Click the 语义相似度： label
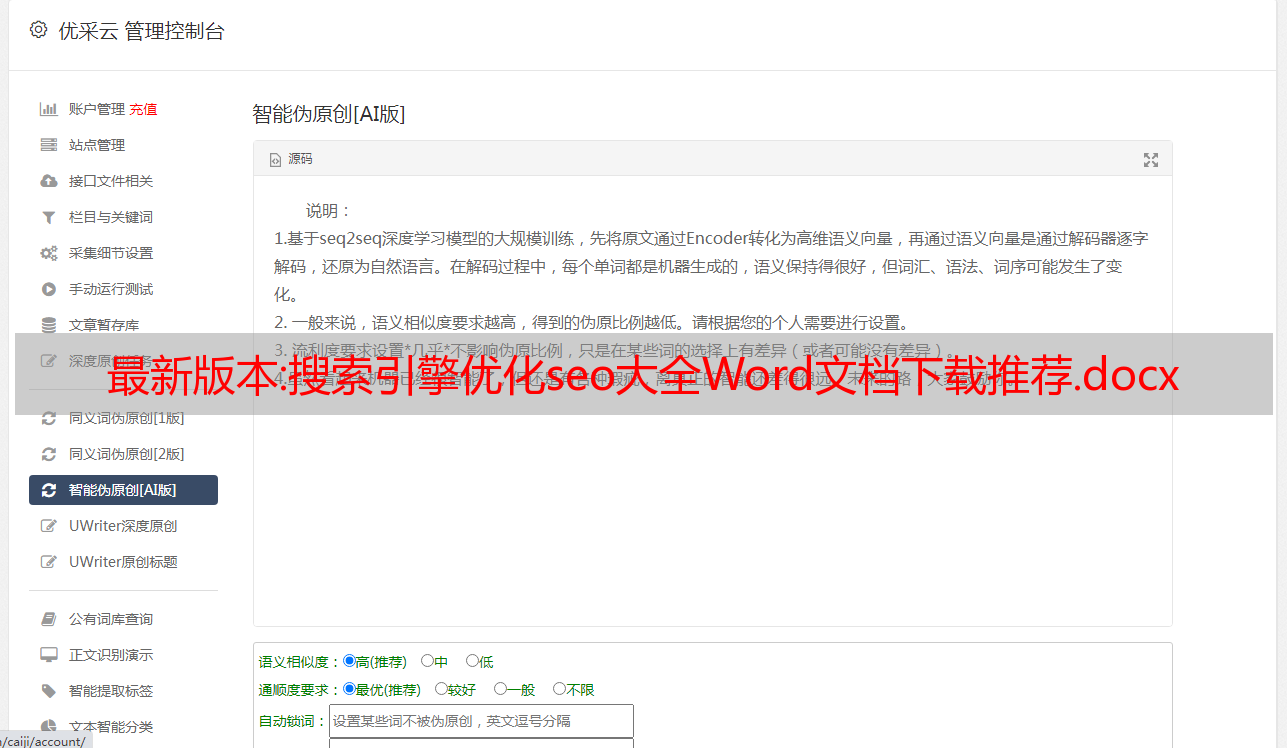This screenshot has height=748, width=1287. coord(300,662)
